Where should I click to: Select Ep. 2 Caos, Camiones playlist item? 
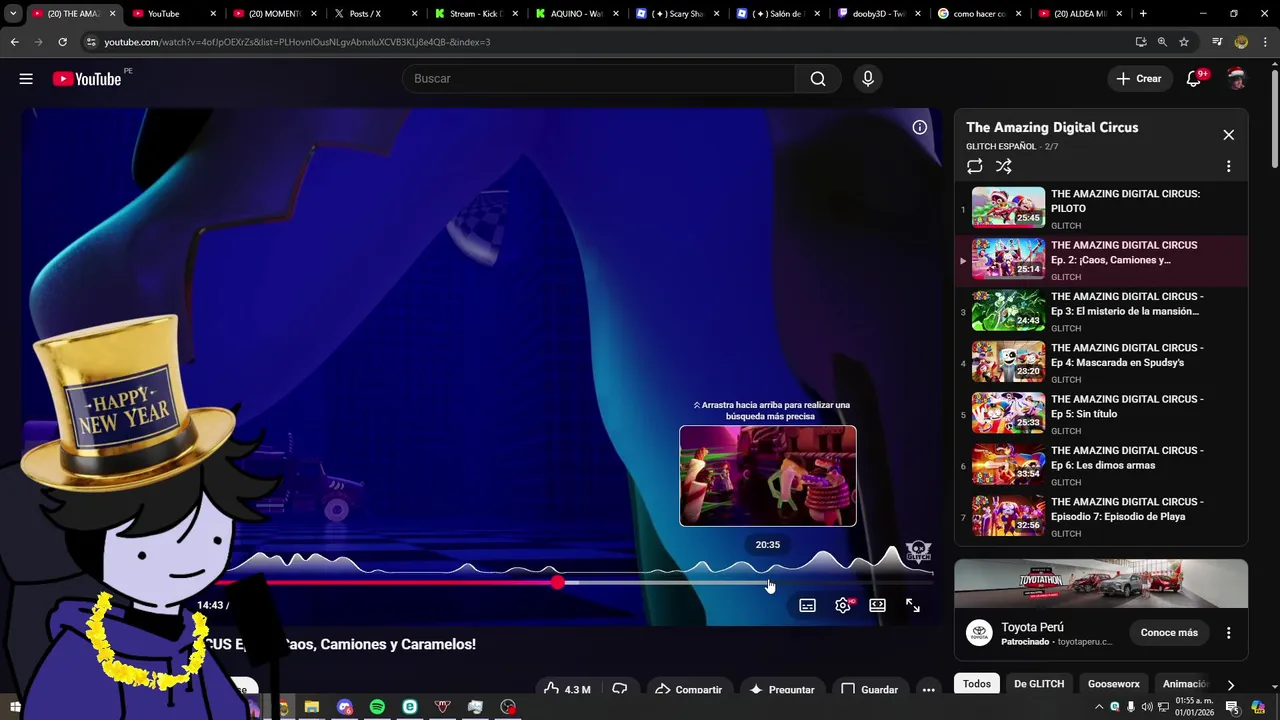click(x=1101, y=260)
